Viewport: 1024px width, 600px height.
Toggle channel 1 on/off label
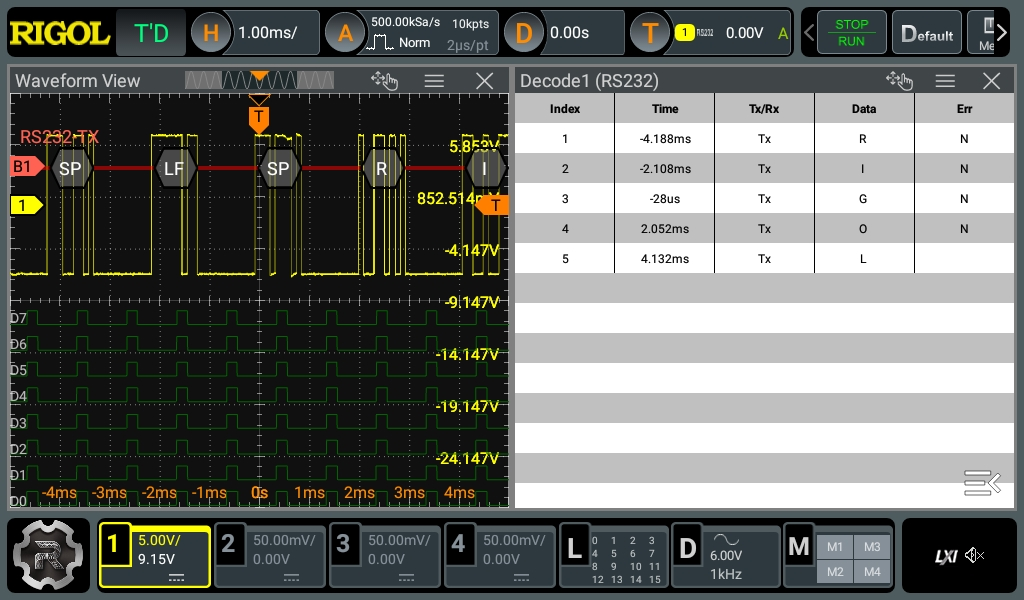pyautogui.click(x=114, y=544)
